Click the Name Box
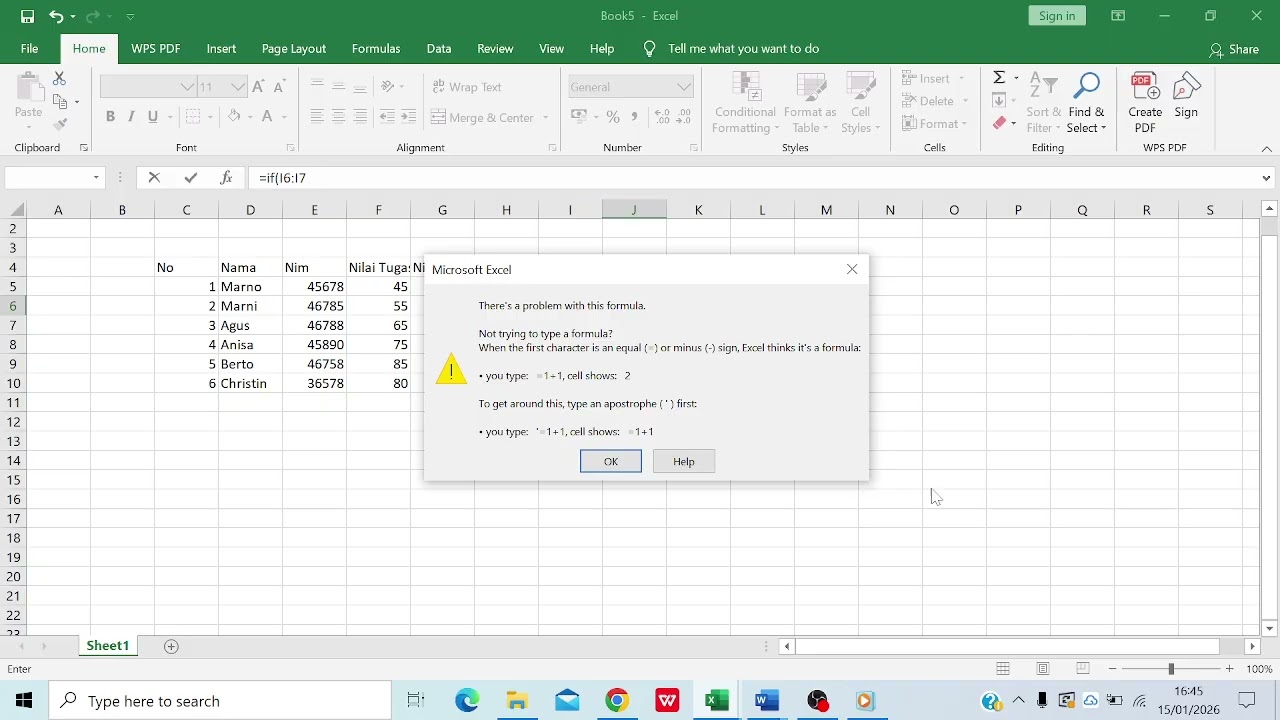 coord(48,178)
